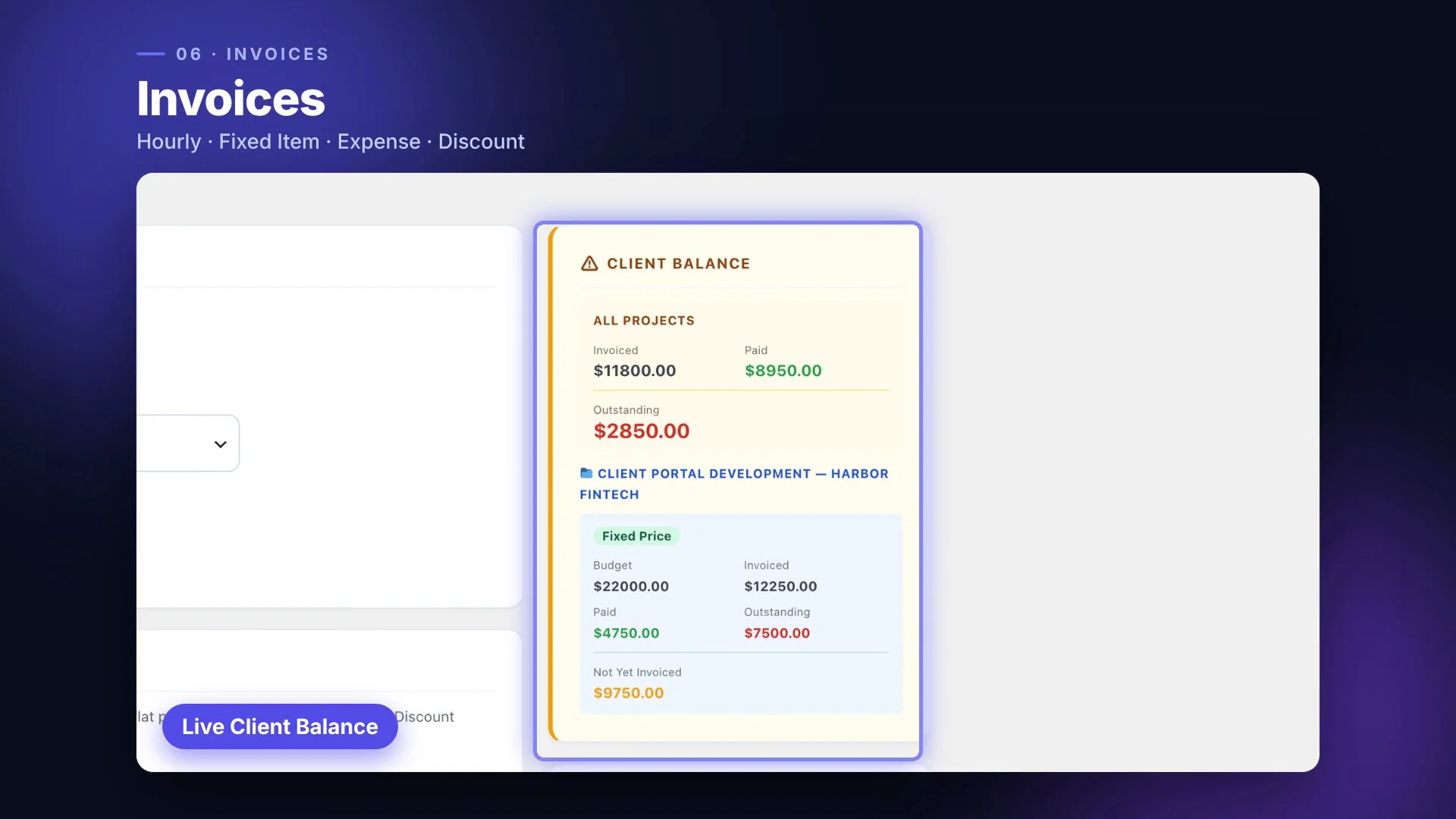The image size is (1456, 819).
Task: Click the outstanding total $2850.00
Action: tap(642, 431)
